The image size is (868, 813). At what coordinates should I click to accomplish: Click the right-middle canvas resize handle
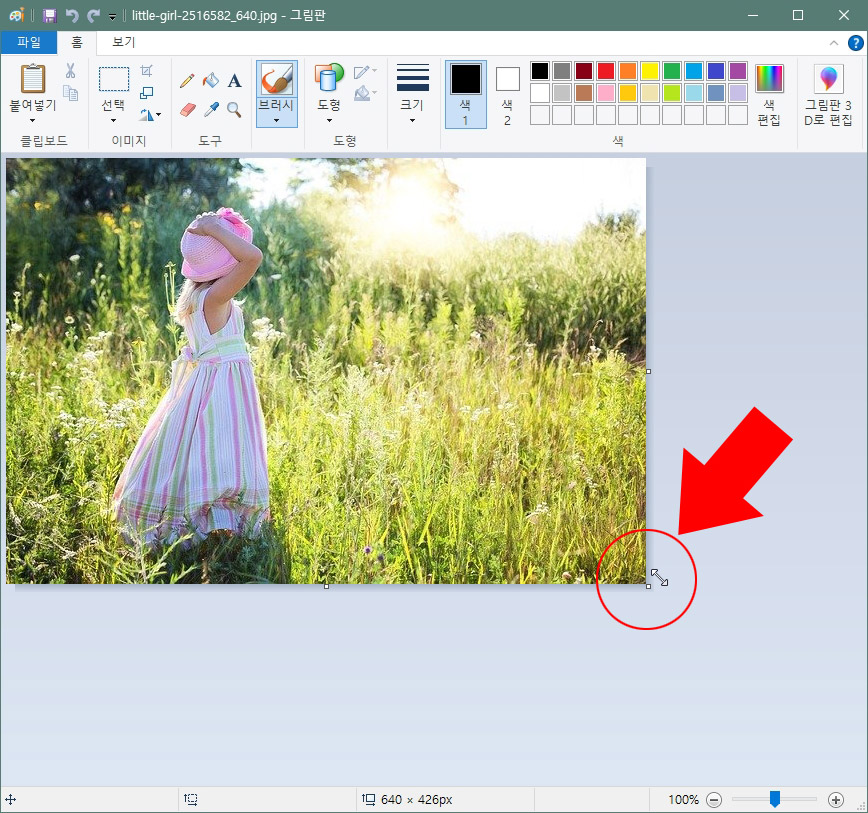[x=648, y=371]
